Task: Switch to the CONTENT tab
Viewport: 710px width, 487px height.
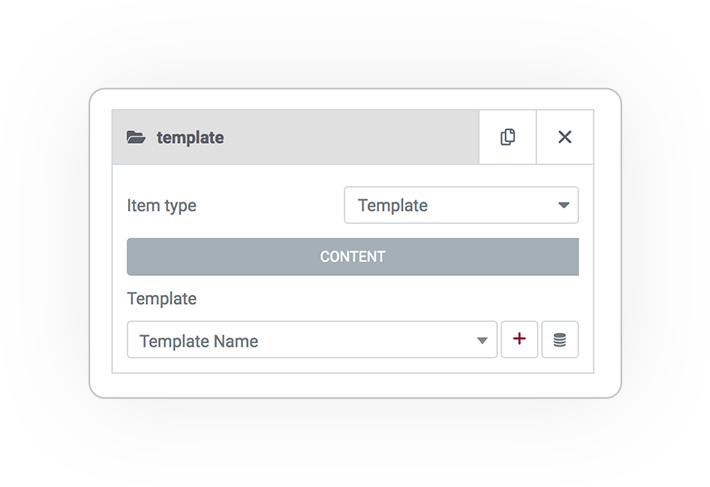Action: (353, 257)
